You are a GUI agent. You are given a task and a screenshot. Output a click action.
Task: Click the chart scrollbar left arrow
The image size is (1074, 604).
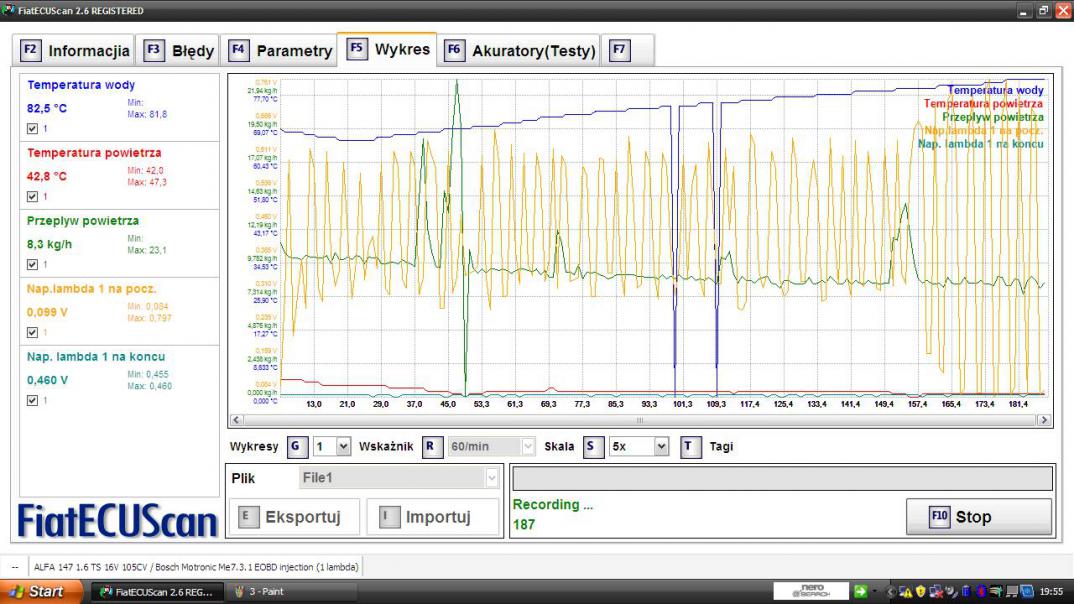(236, 420)
